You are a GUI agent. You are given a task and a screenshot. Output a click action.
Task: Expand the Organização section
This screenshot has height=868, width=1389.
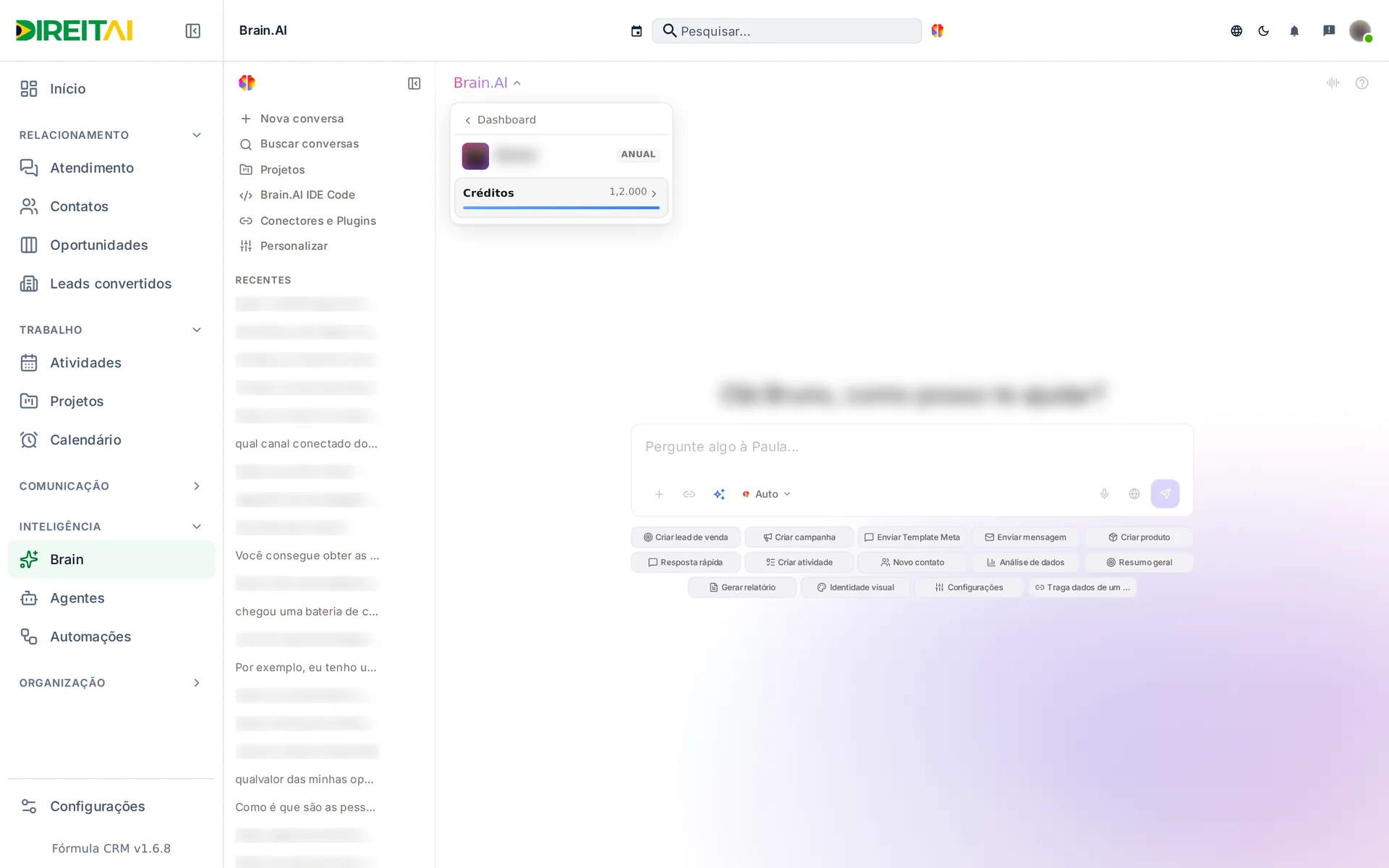coord(196,683)
